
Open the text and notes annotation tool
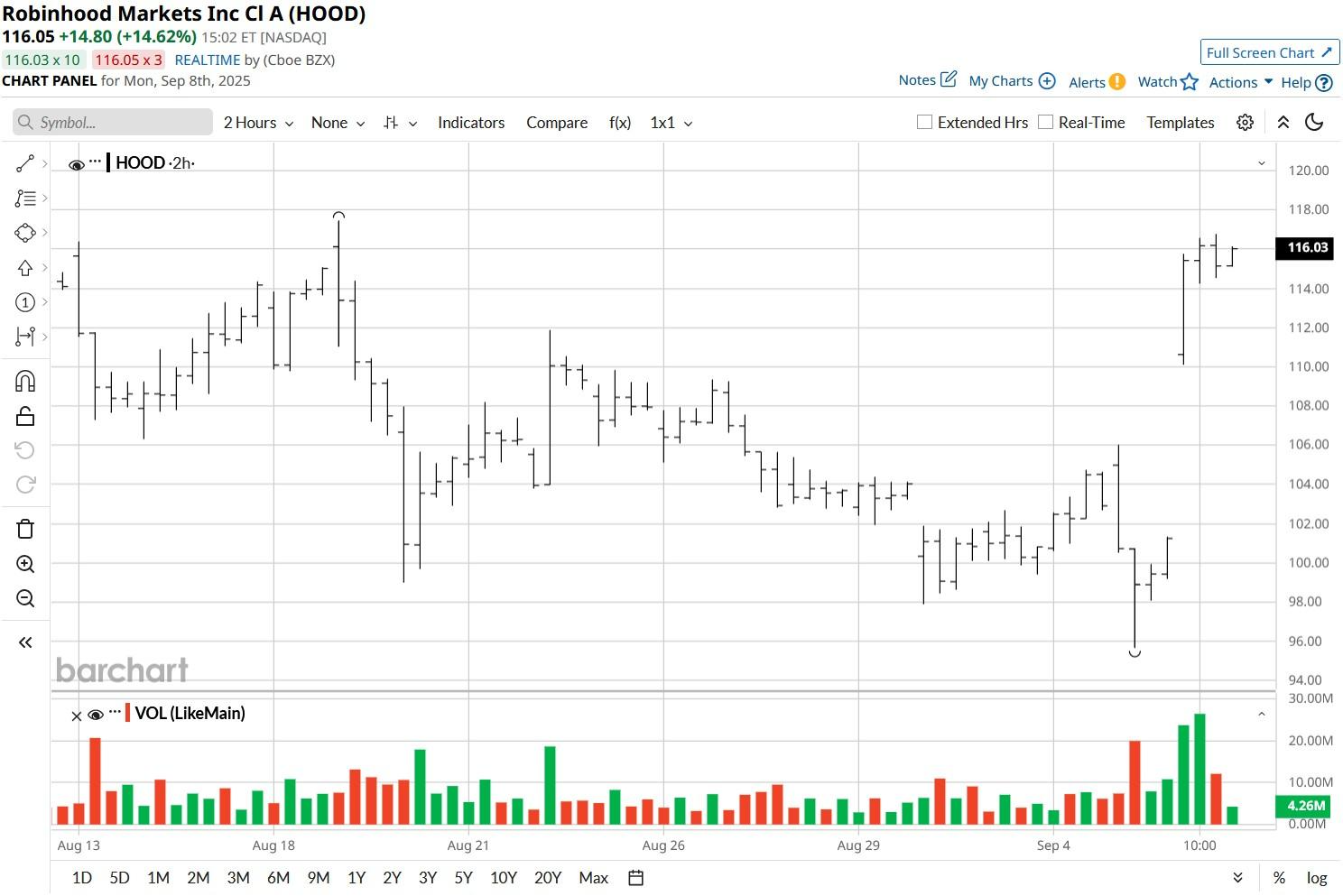(x=25, y=198)
